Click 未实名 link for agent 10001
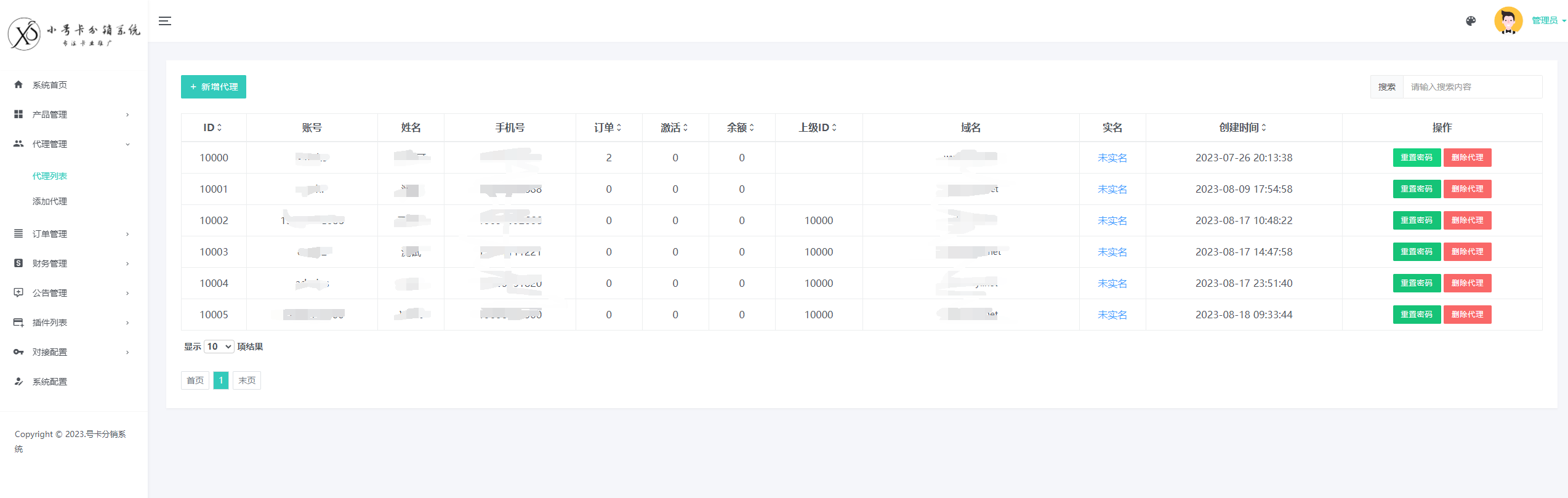1568x498 pixels. [x=1112, y=190]
